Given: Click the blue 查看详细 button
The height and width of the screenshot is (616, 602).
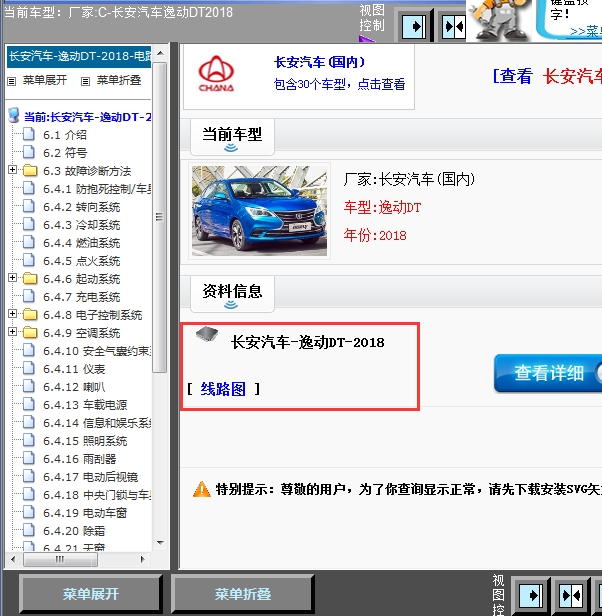Looking at the screenshot, I should point(548,373).
